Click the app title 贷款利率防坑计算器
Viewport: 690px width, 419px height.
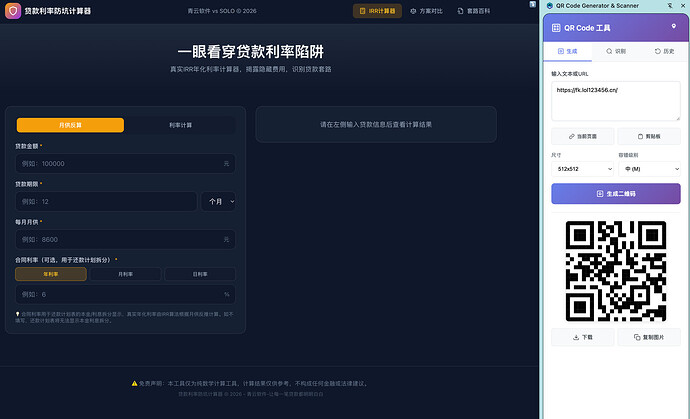[x=58, y=11]
